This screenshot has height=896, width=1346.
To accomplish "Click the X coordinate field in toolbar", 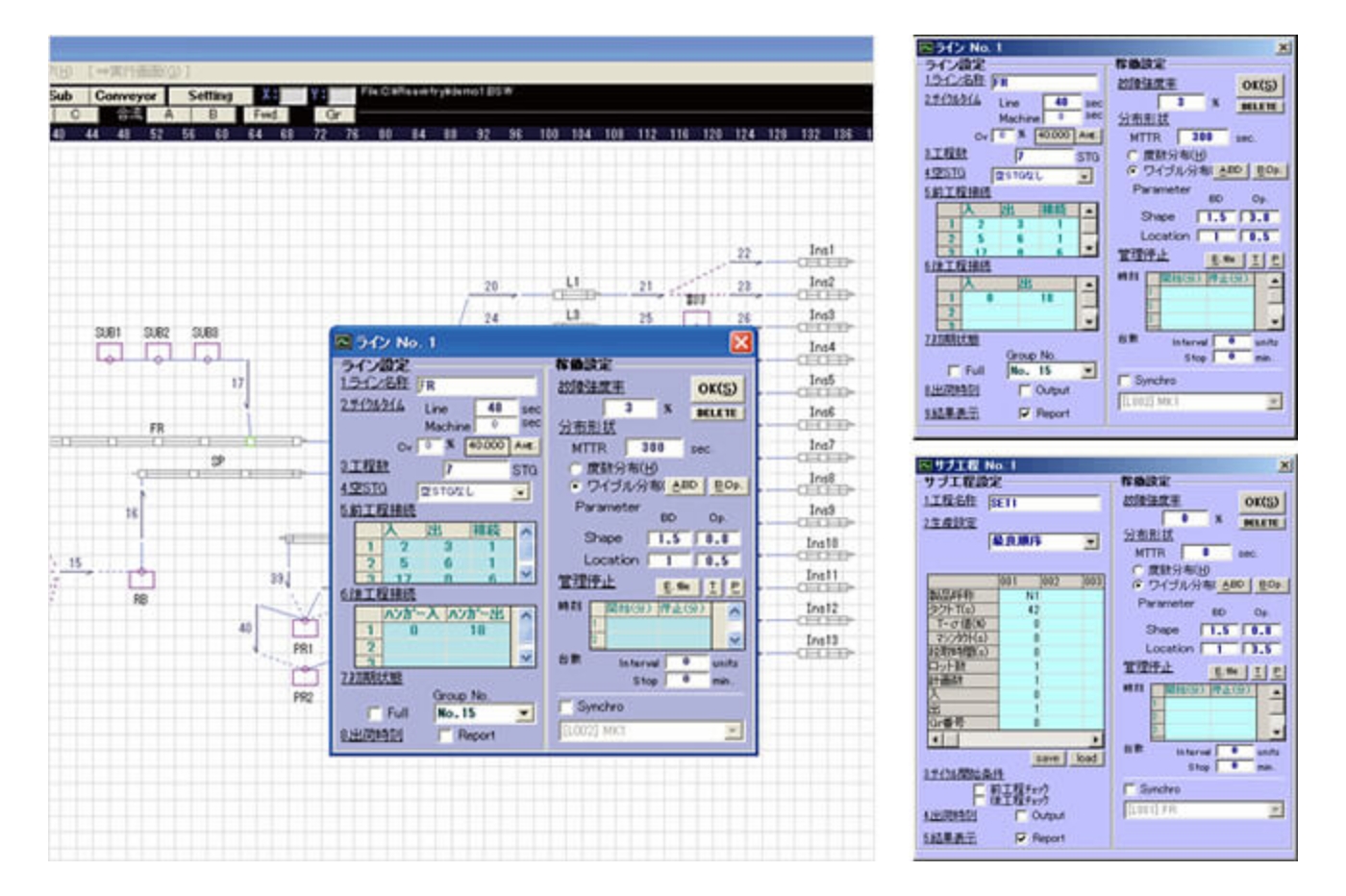I will pyautogui.click(x=292, y=96).
